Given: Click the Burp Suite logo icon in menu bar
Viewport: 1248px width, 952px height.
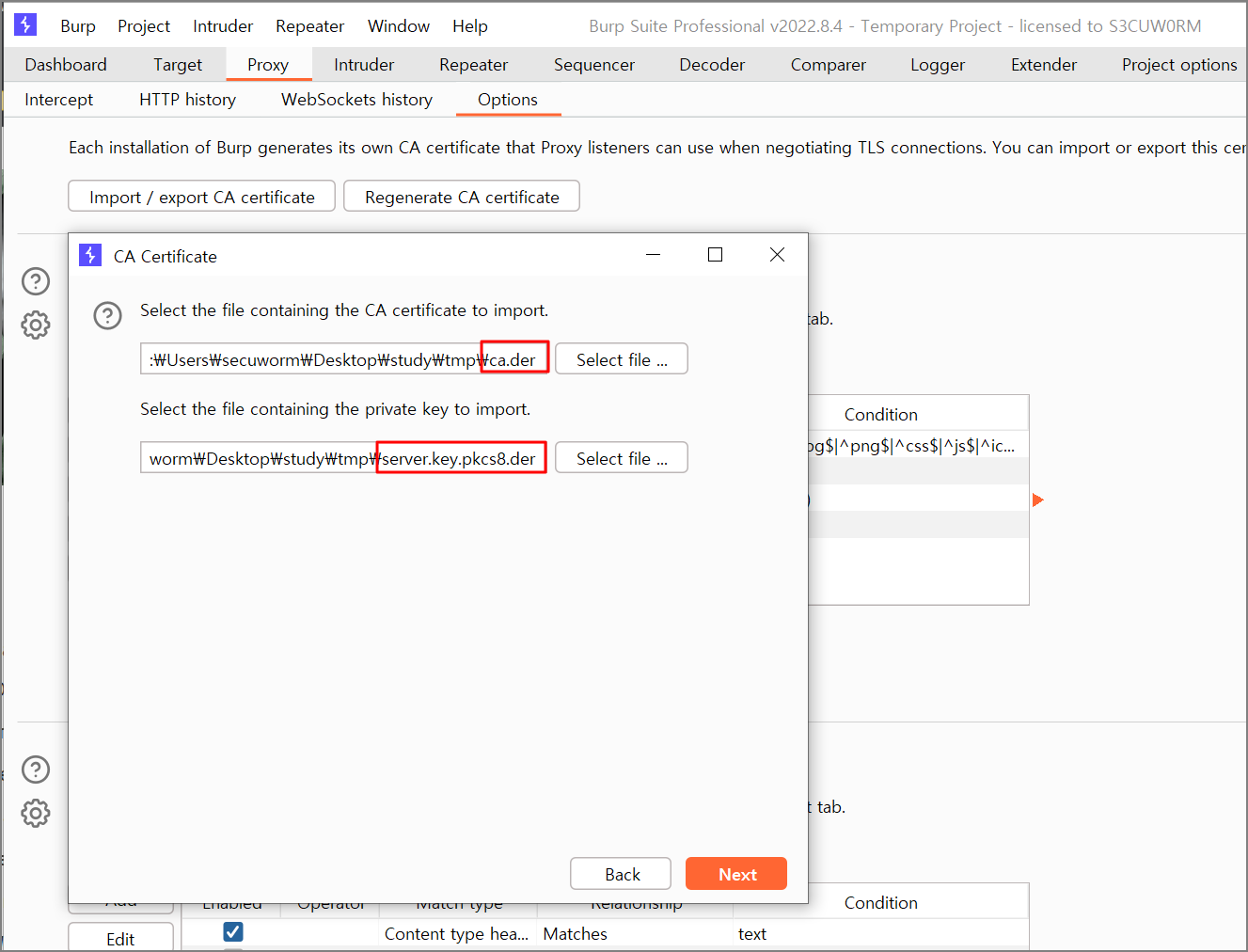Looking at the screenshot, I should [x=25, y=24].
